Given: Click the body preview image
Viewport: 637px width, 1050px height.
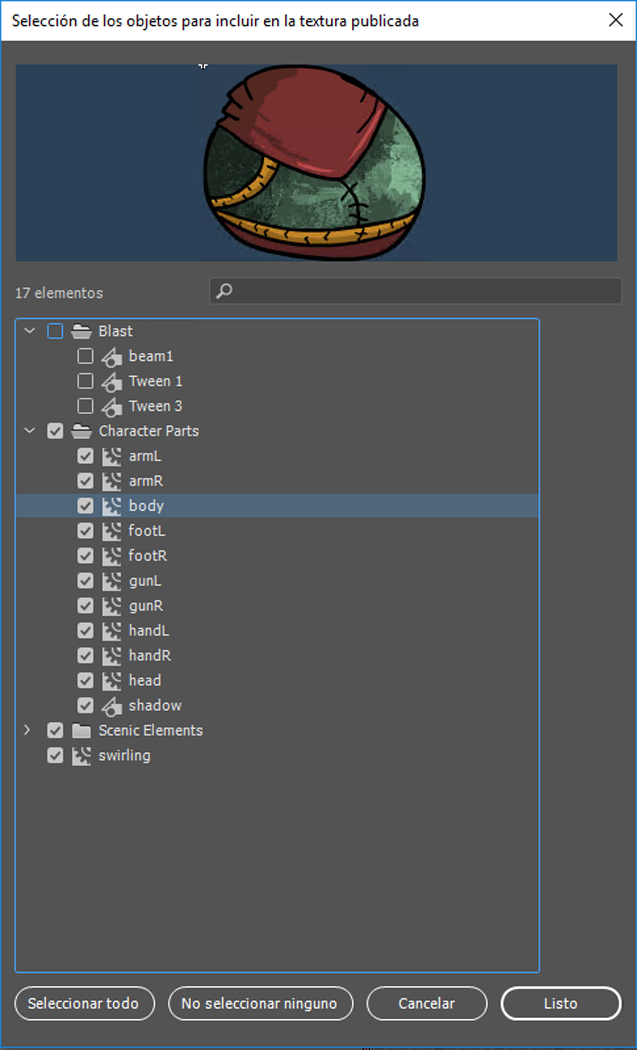Looking at the screenshot, I should click(x=316, y=163).
